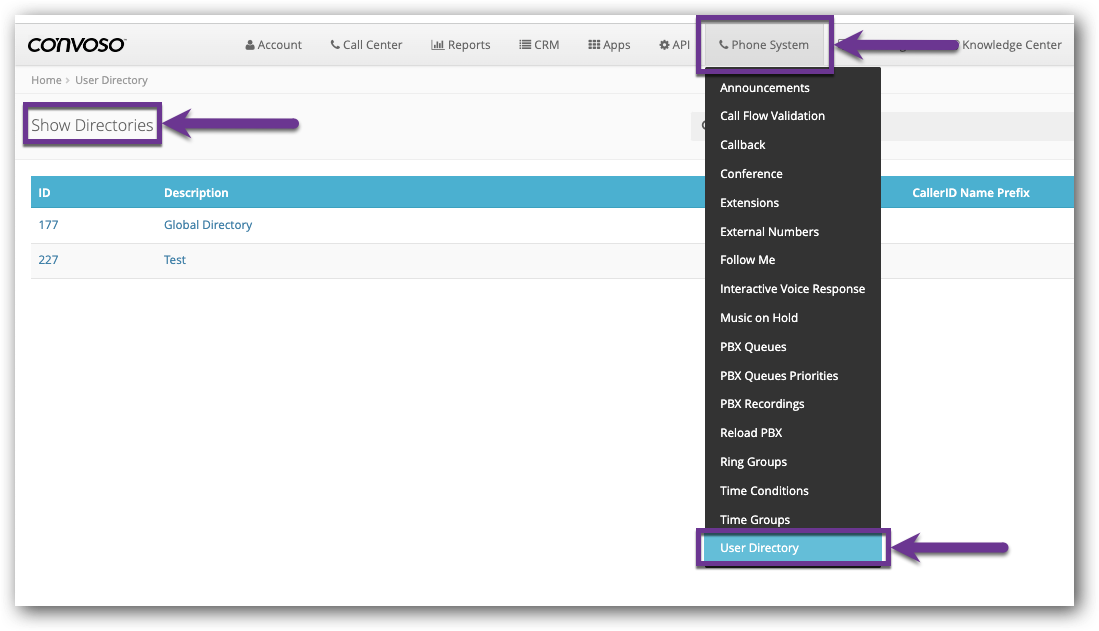Click the Description column header

(196, 193)
